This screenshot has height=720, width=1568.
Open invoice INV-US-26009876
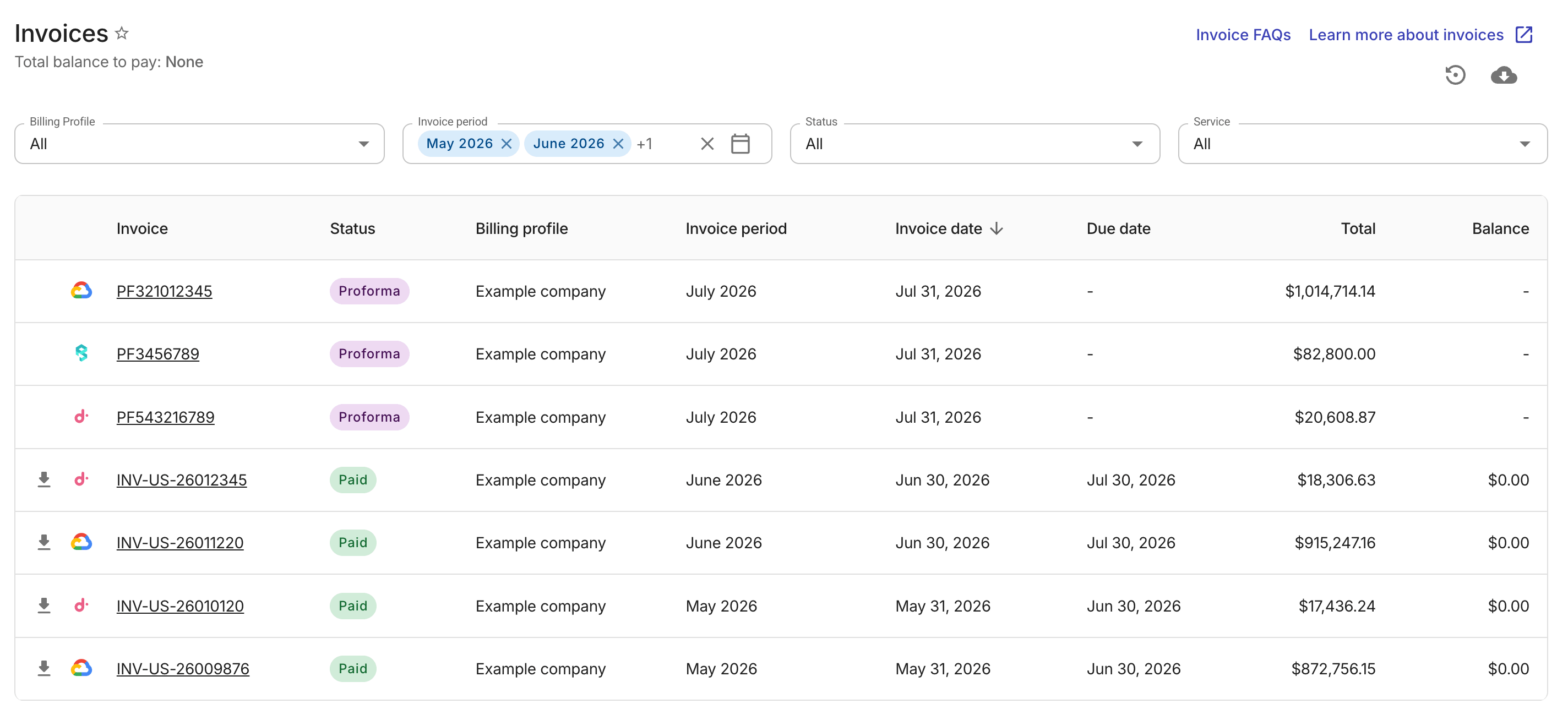(x=183, y=668)
